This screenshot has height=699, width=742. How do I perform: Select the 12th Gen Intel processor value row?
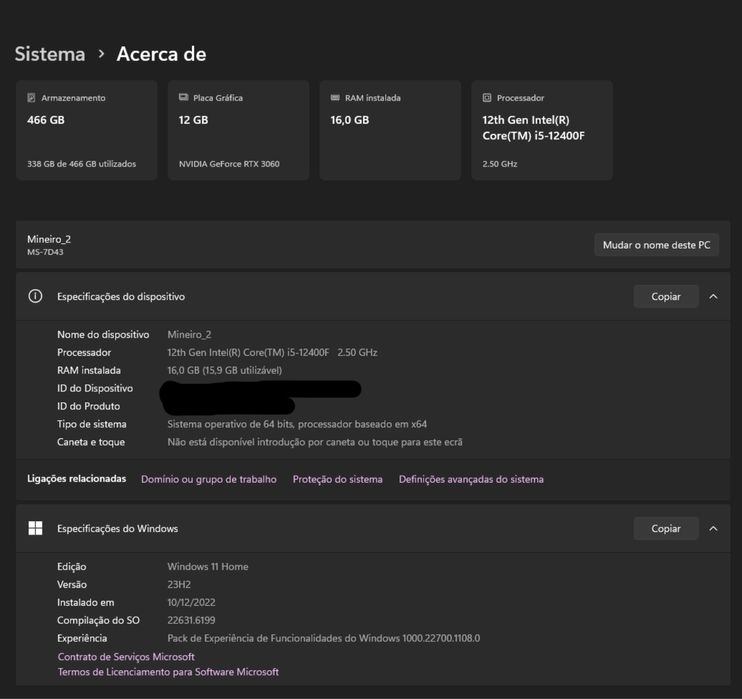(x=272, y=353)
